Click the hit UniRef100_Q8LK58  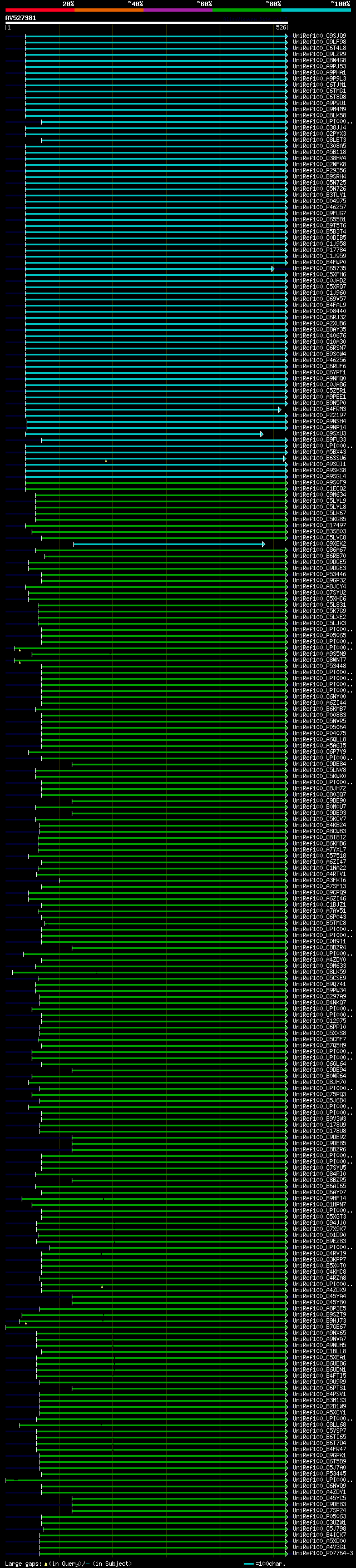tap(319, 116)
